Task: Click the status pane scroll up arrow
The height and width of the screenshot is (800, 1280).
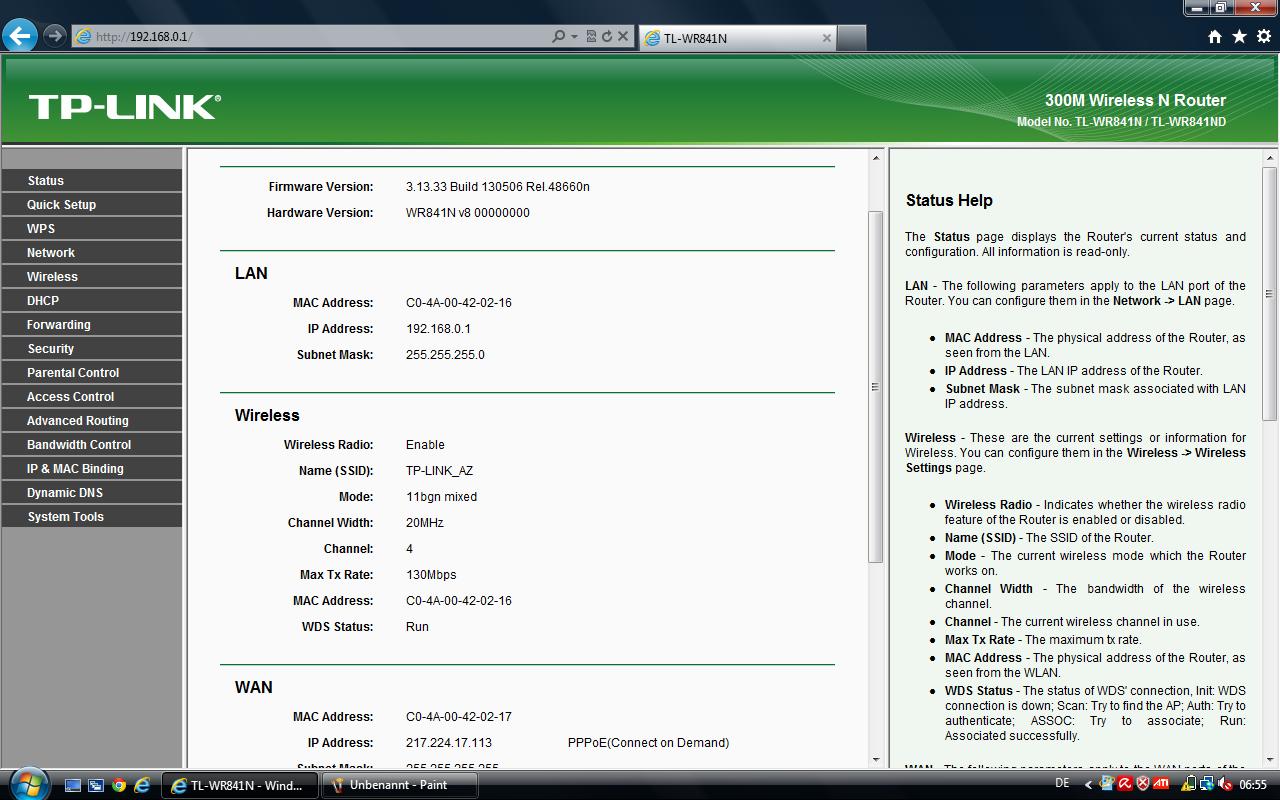Action: point(875,158)
